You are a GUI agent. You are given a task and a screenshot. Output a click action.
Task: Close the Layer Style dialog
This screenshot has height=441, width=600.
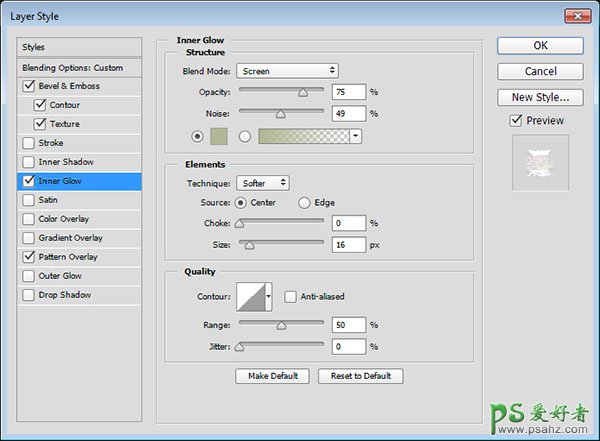577,16
